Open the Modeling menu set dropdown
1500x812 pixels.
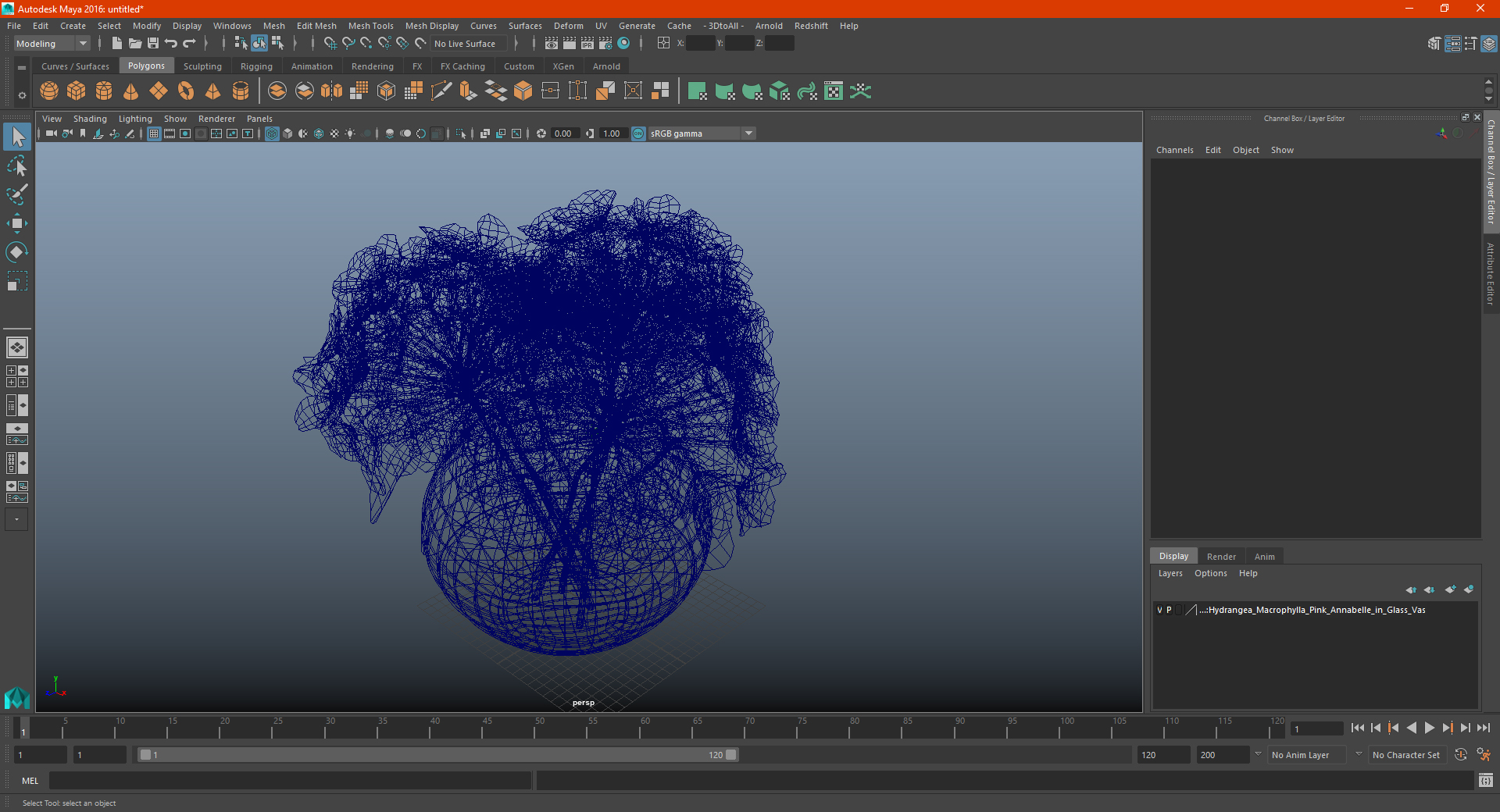52,44
